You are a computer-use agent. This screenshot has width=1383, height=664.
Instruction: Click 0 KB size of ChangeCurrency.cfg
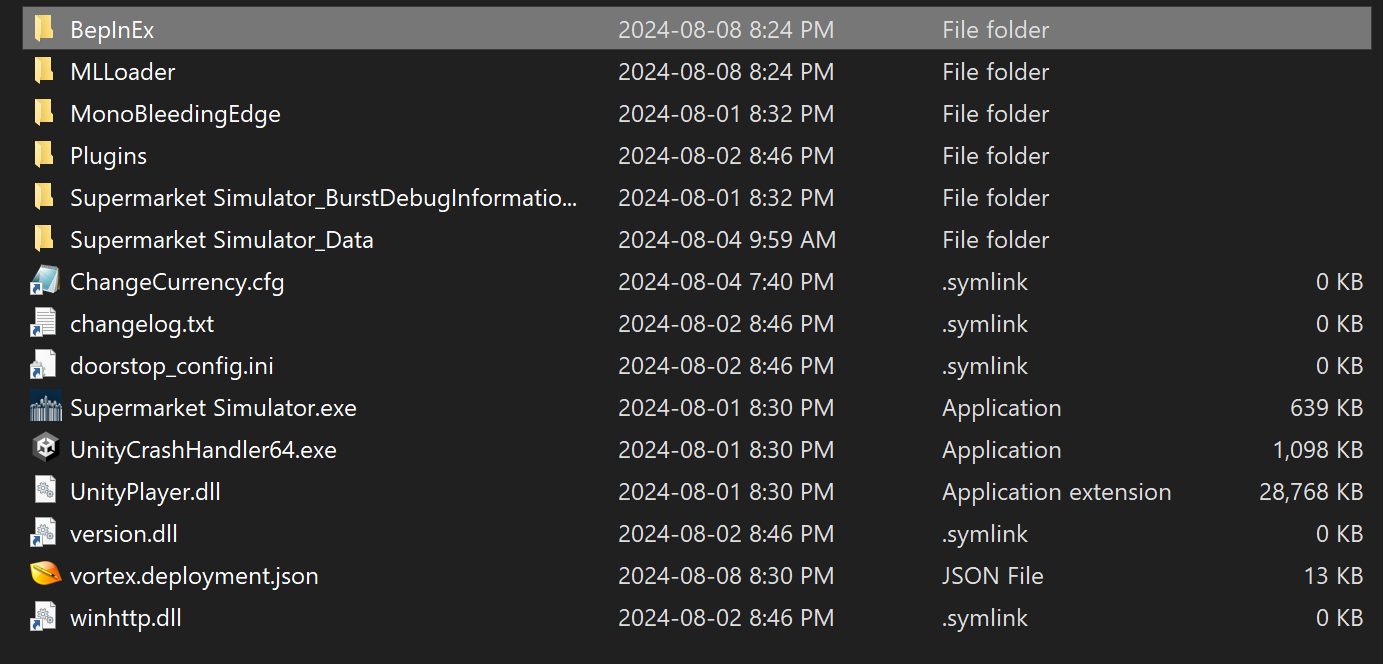click(x=1340, y=282)
